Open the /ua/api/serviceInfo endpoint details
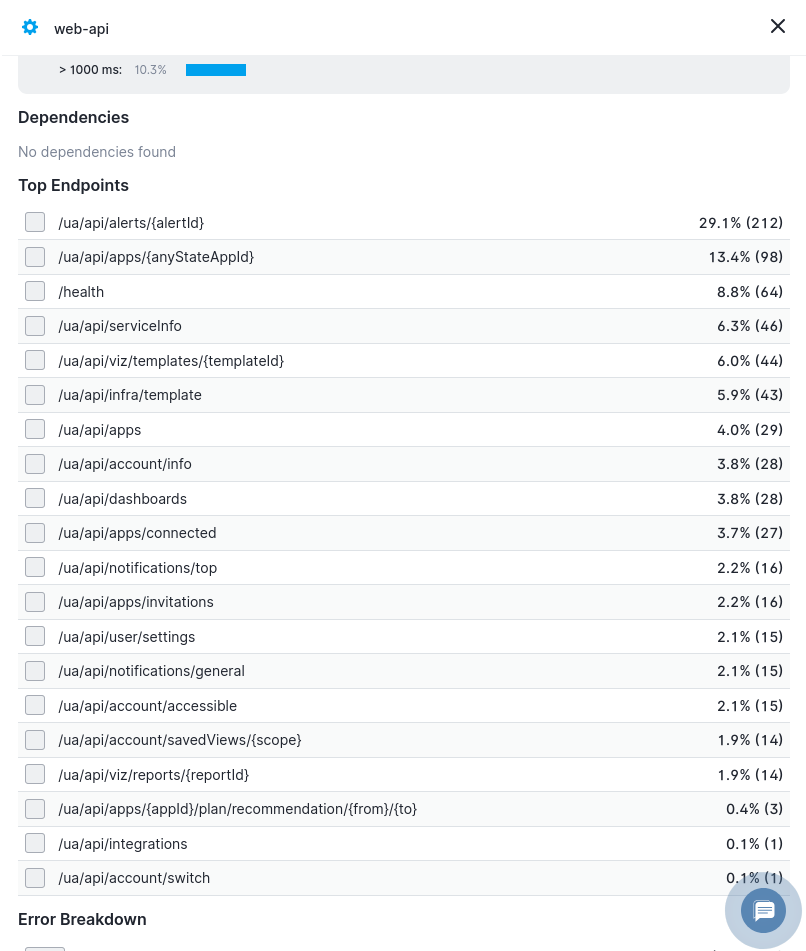The image size is (806, 951). 120,326
